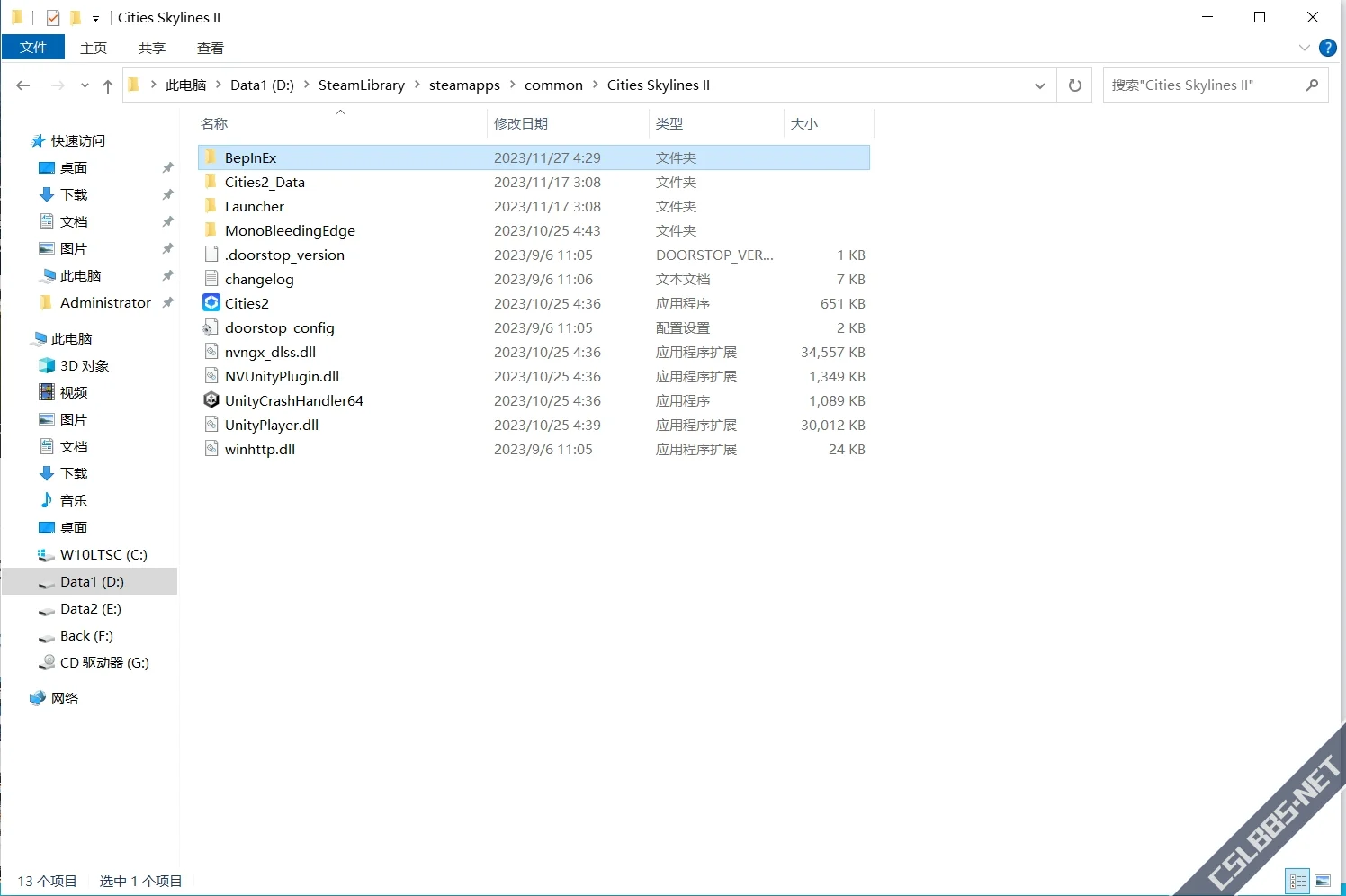The height and width of the screenshot is (896, 1346).
Task: Select the Cities2_Data folder
Action: click(x=265, y=182)
